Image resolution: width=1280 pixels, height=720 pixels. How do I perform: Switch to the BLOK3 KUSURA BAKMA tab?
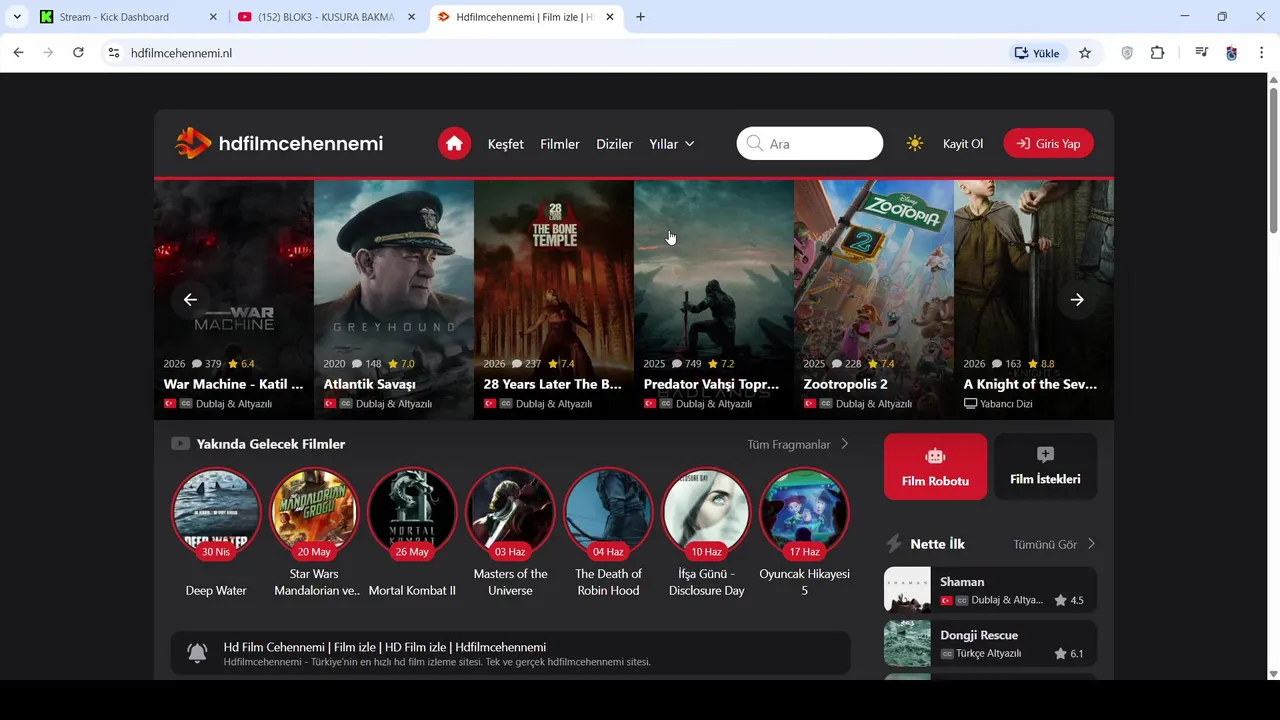327,17
